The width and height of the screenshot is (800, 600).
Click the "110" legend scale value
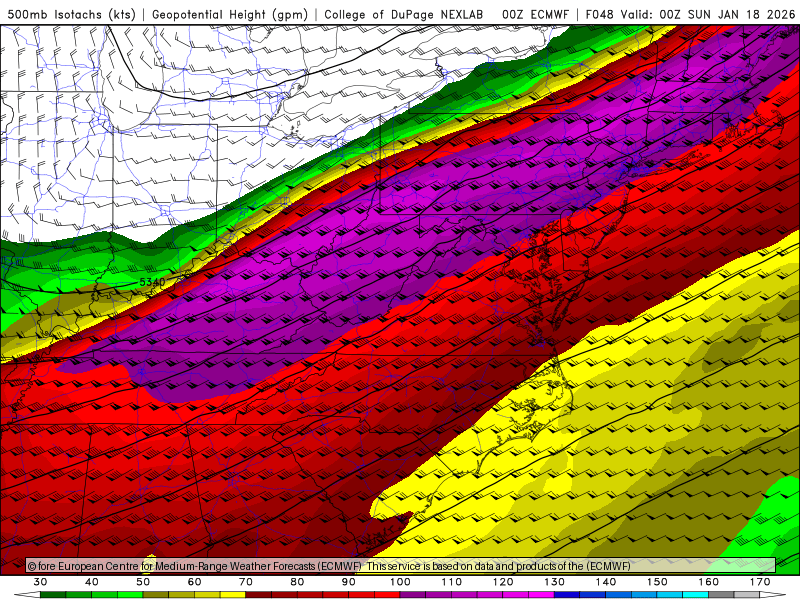tap(452, 582)
